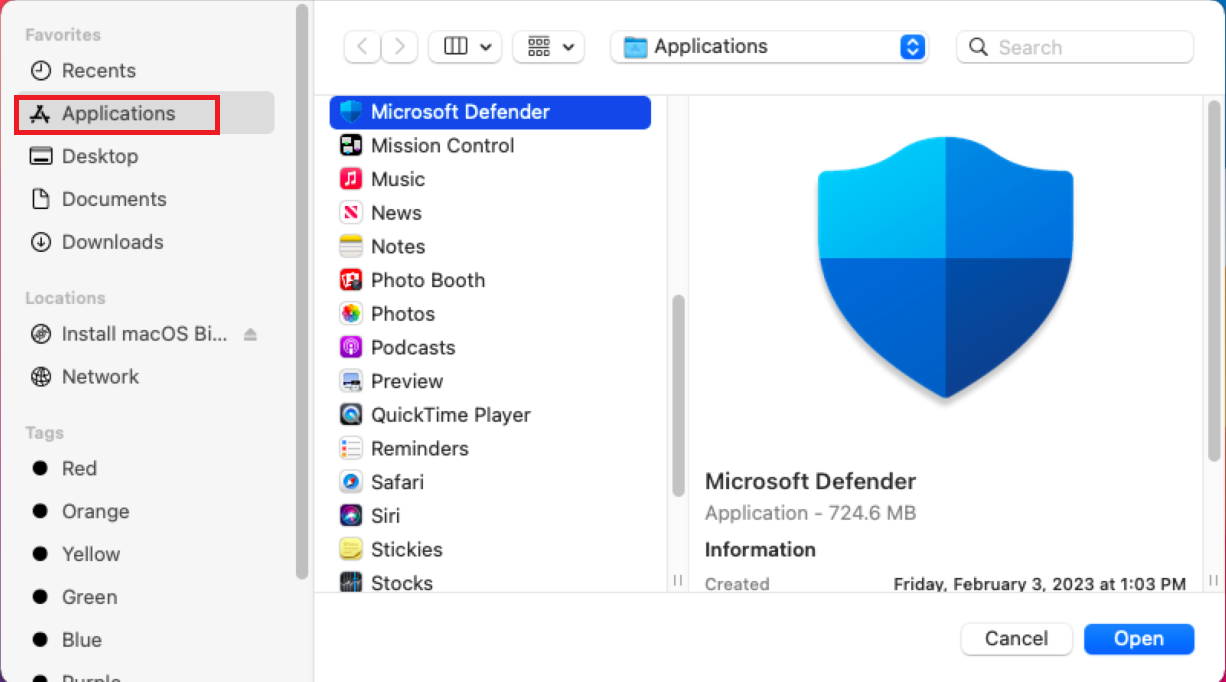Click the Network globe icon in sidebar
The width and height of the screenshot is (1226, 682).
[40, 377]
